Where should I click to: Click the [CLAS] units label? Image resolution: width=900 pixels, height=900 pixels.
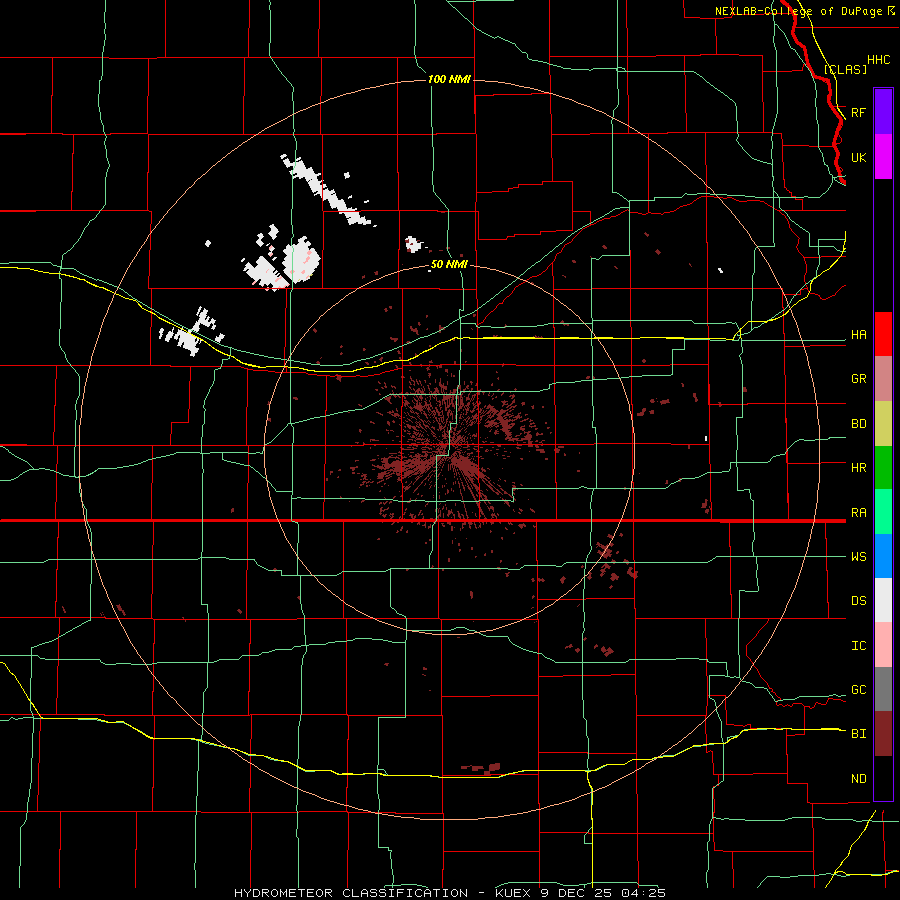point(845,69)
